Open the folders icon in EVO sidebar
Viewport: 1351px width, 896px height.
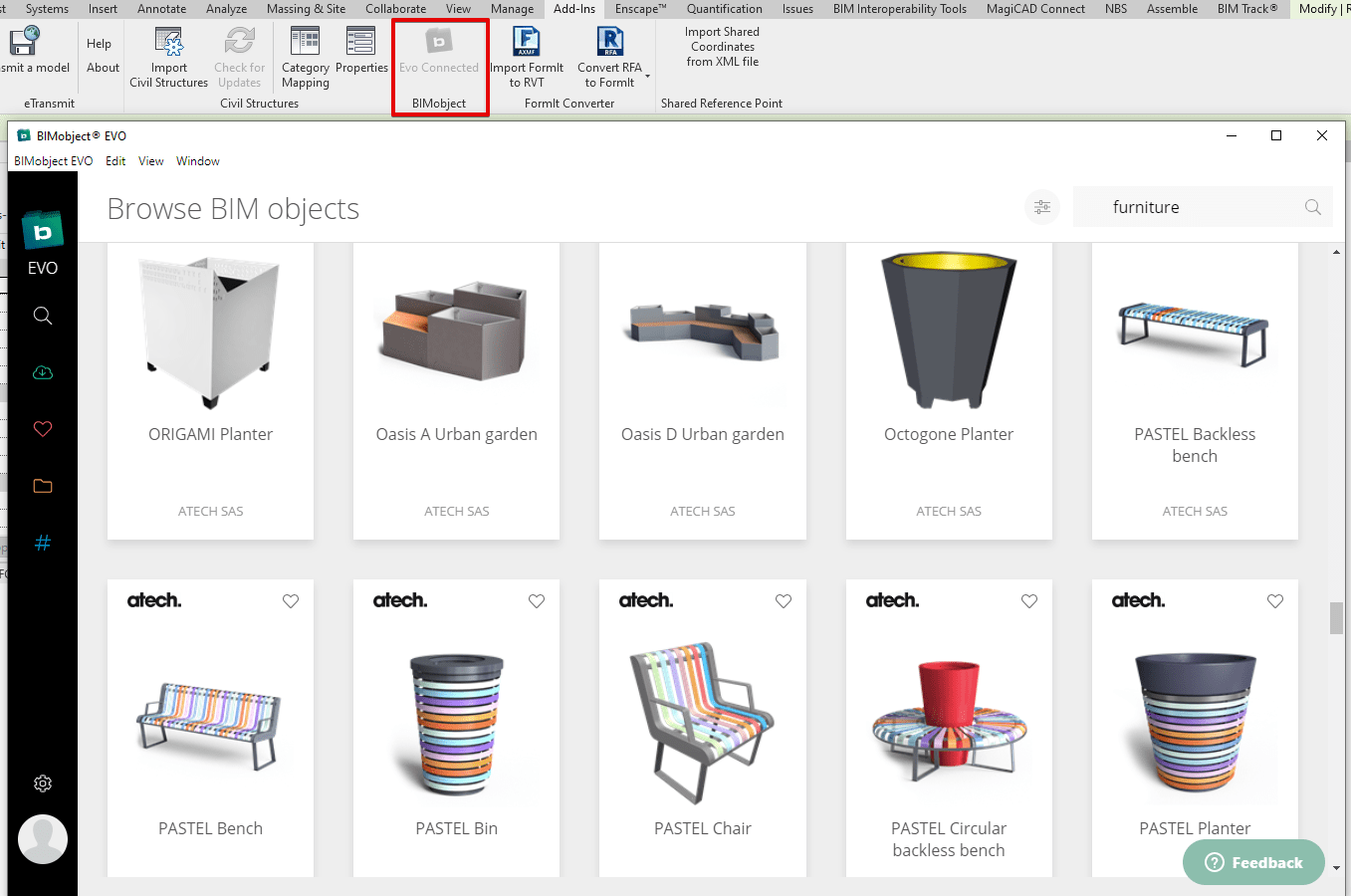pyautogui.click(x=42, y=486)
